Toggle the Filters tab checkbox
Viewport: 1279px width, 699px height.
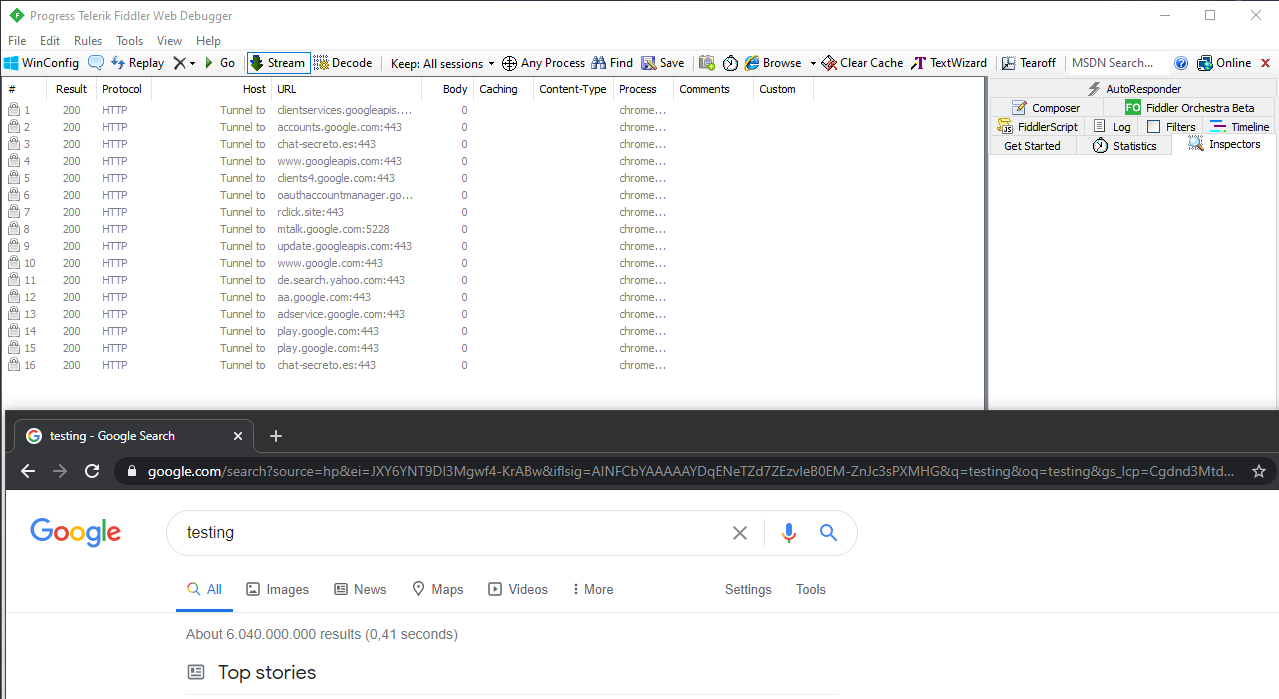1154,127
